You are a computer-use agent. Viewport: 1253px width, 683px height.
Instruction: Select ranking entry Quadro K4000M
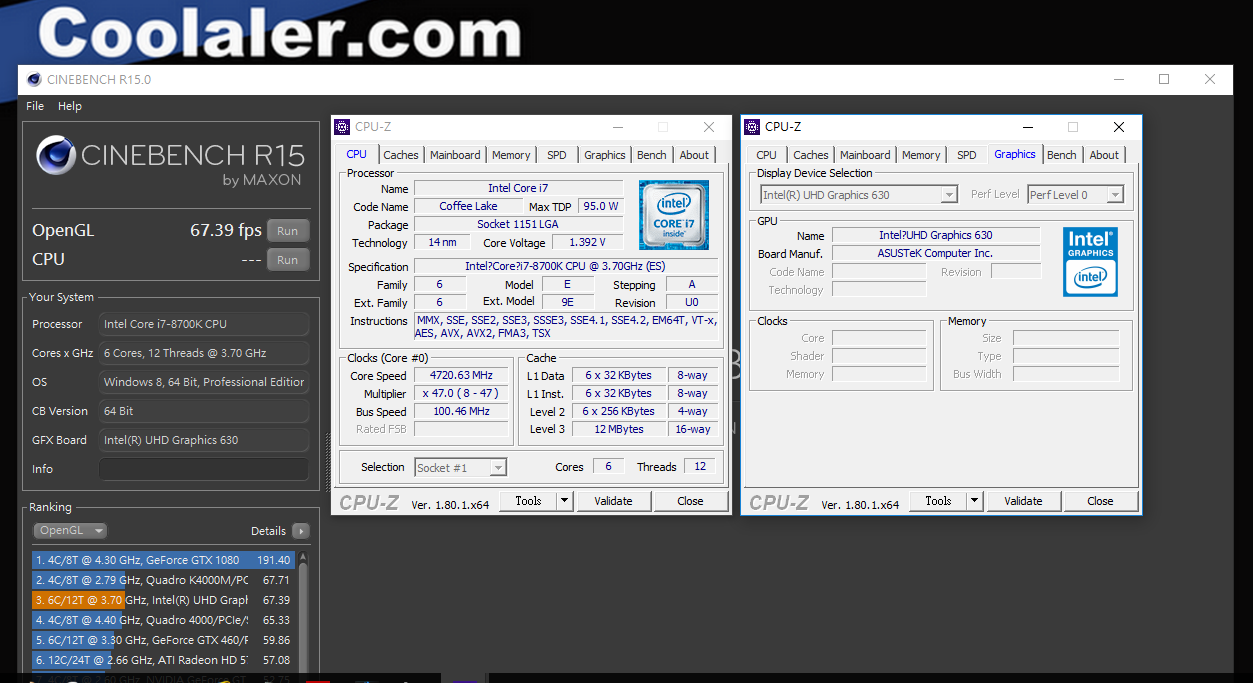point(165,580)
